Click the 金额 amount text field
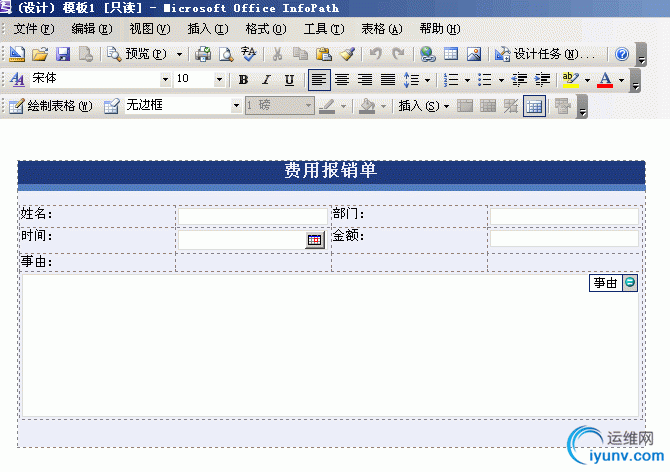Screen dimensions: 670x472 [x=564, y=239]
